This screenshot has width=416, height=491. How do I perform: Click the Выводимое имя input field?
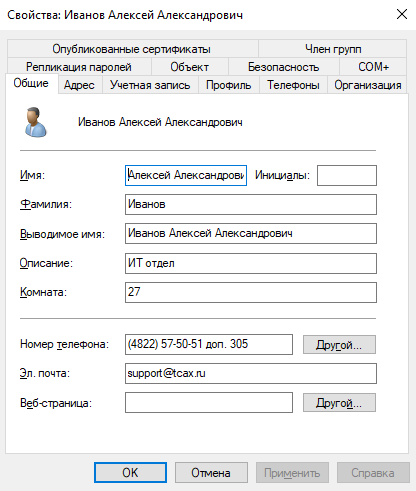pyautogui.click(x=251, y=234)
